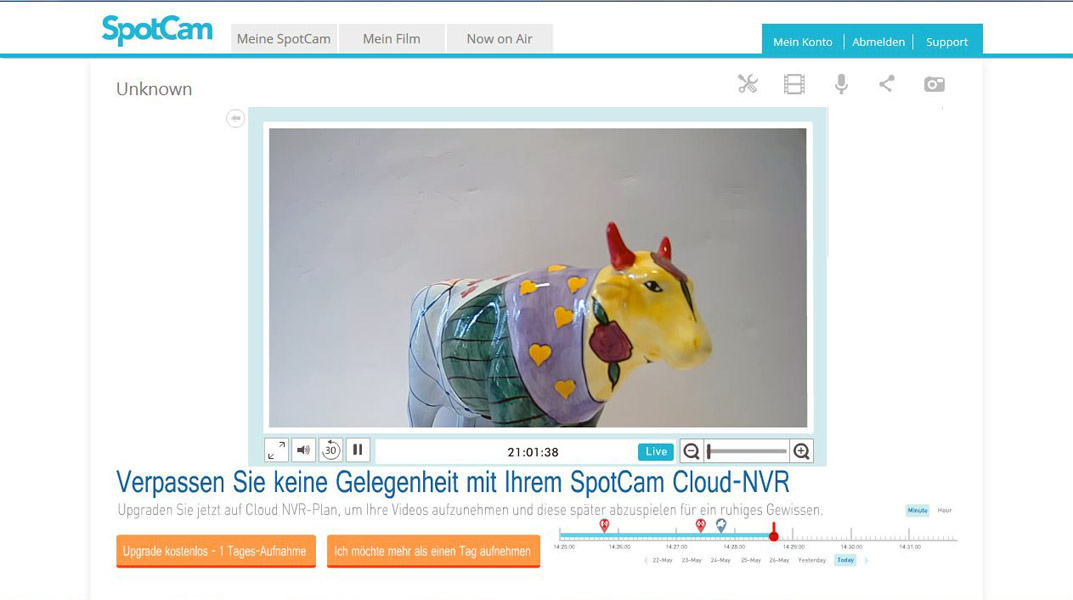Image resolution: width=1073 pixels, height=600 pixels.
Task: Click the camera name Unknown
Action: pos(154,89)
